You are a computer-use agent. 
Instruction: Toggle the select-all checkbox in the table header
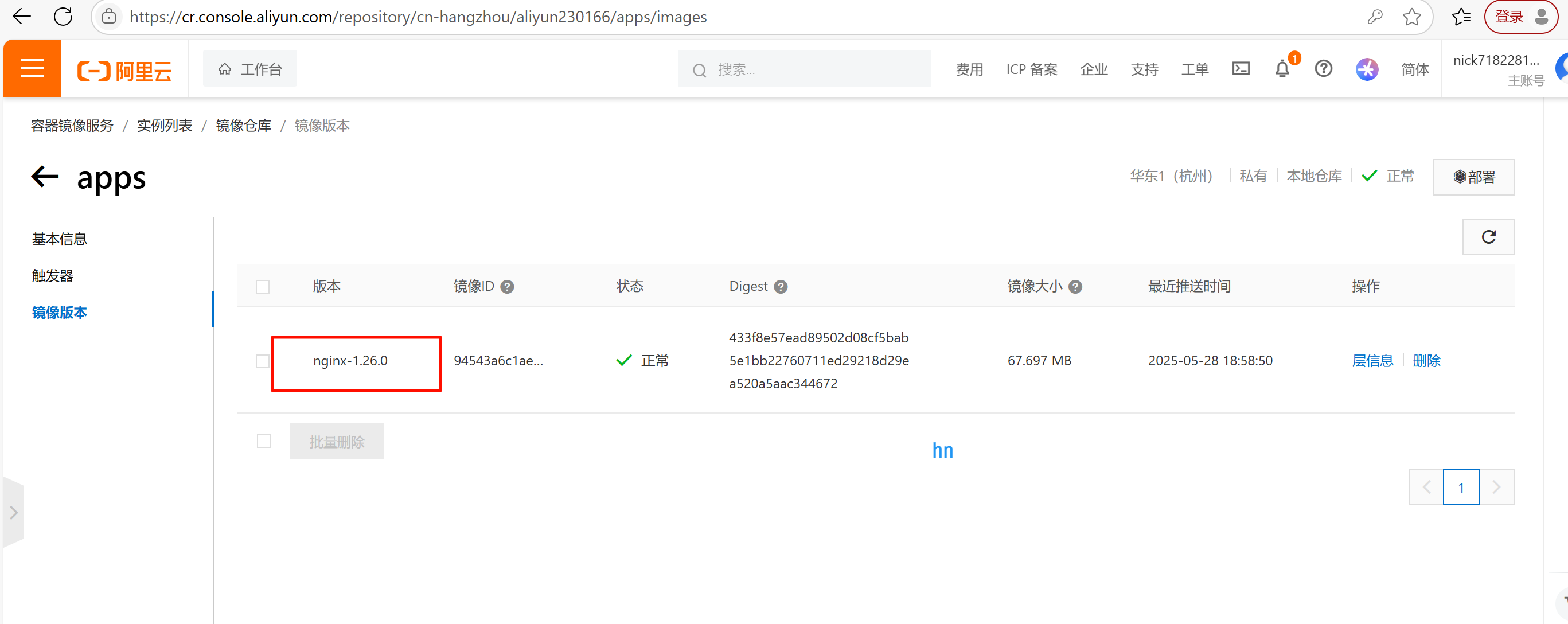pos(262,287)
